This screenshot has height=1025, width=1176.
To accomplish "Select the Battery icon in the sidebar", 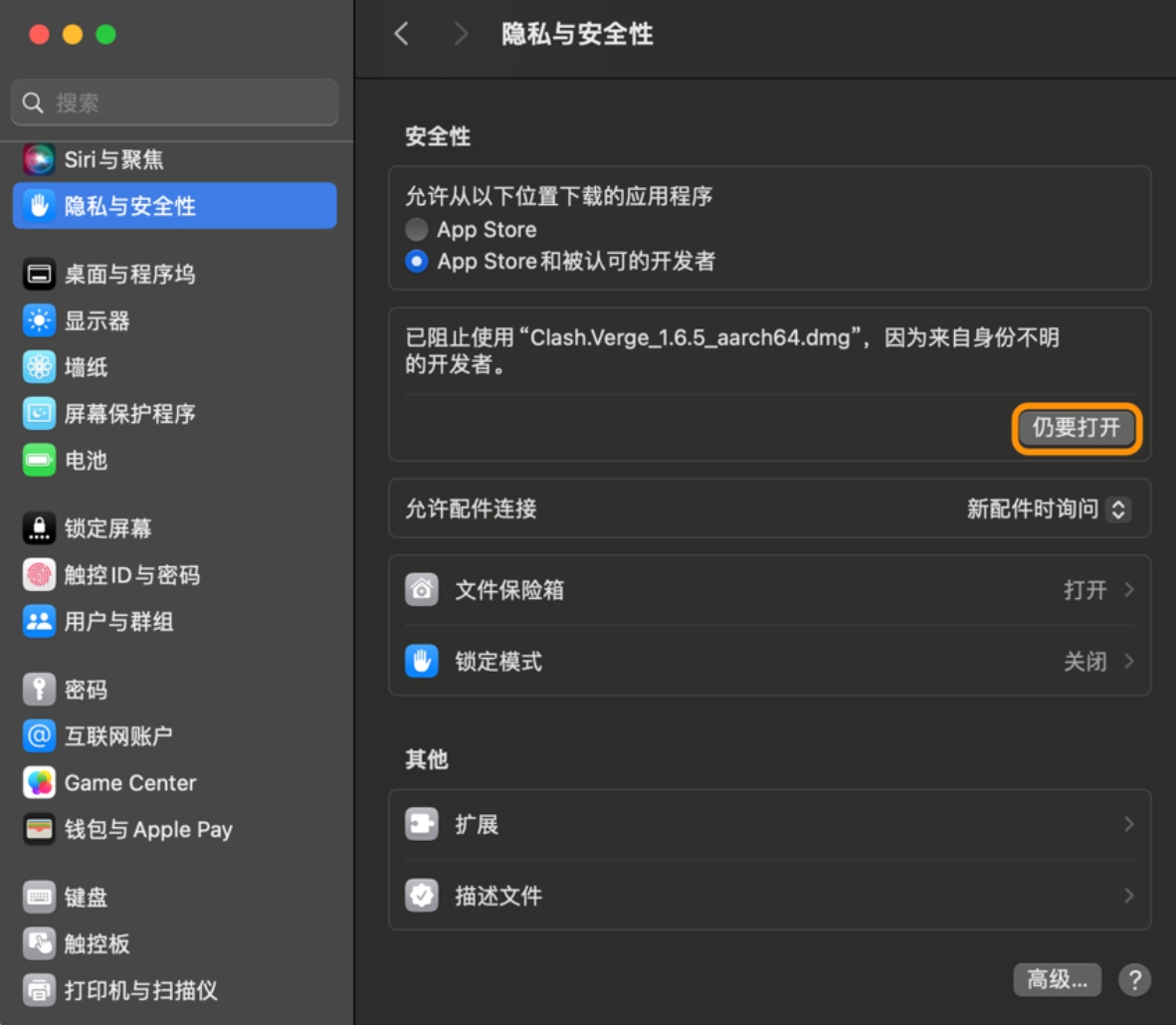I will [38, 461].
